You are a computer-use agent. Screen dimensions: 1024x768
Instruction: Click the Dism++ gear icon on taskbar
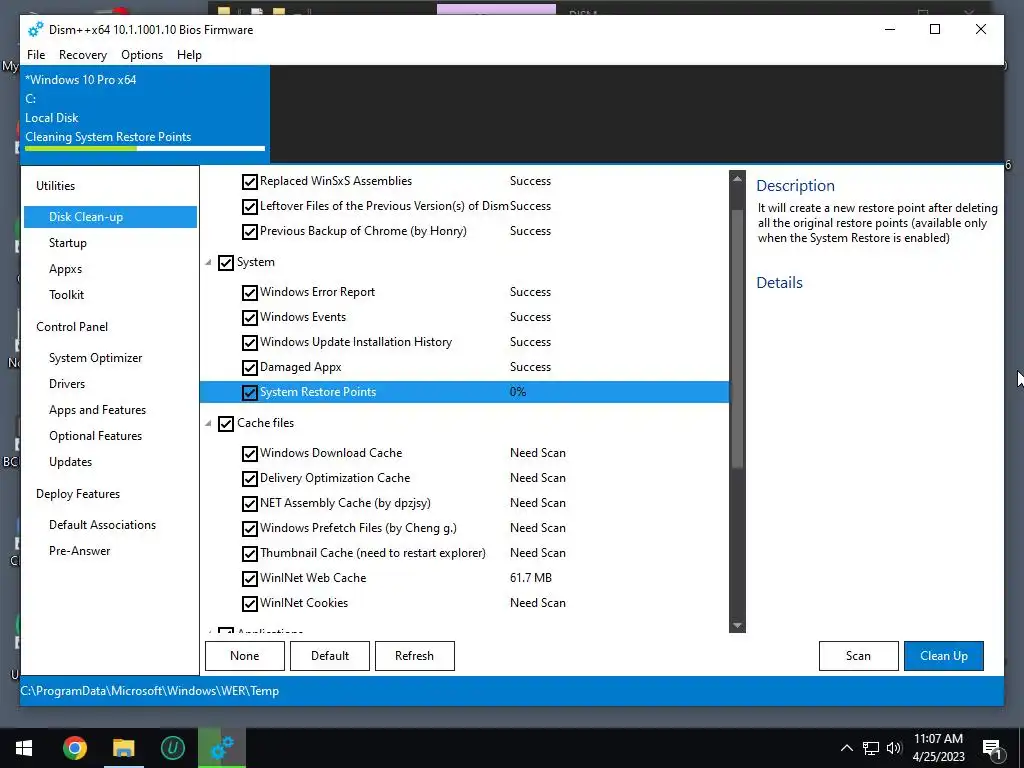click(x=222, y=748)
